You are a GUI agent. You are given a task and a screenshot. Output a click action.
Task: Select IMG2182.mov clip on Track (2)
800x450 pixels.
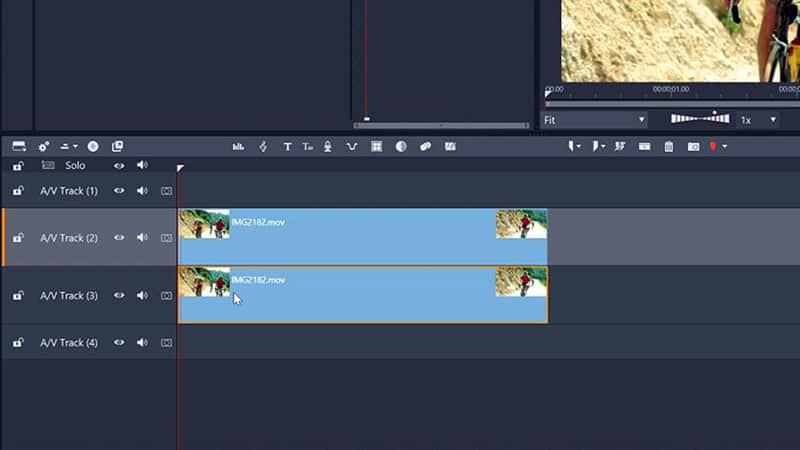(x=363, y=237)
